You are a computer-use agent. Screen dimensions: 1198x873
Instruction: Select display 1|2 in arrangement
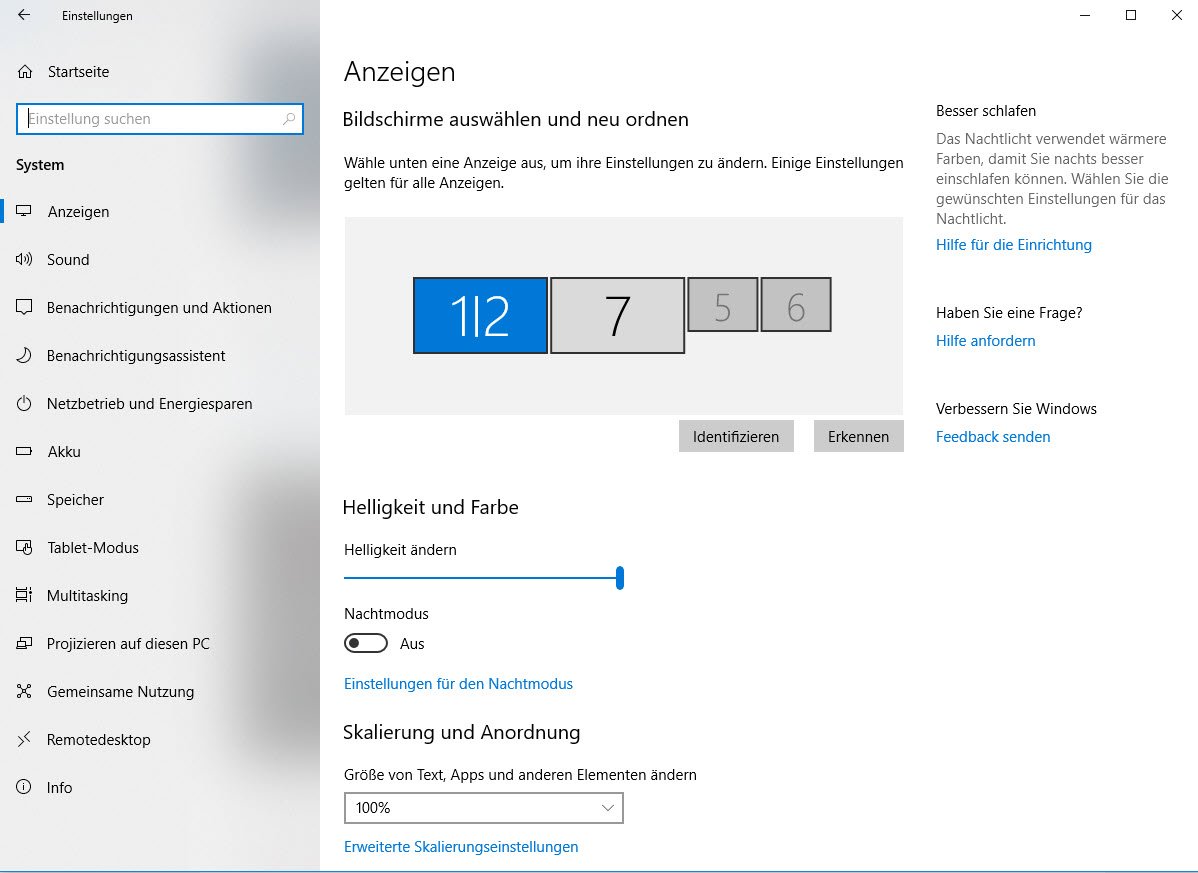point(481,315)
